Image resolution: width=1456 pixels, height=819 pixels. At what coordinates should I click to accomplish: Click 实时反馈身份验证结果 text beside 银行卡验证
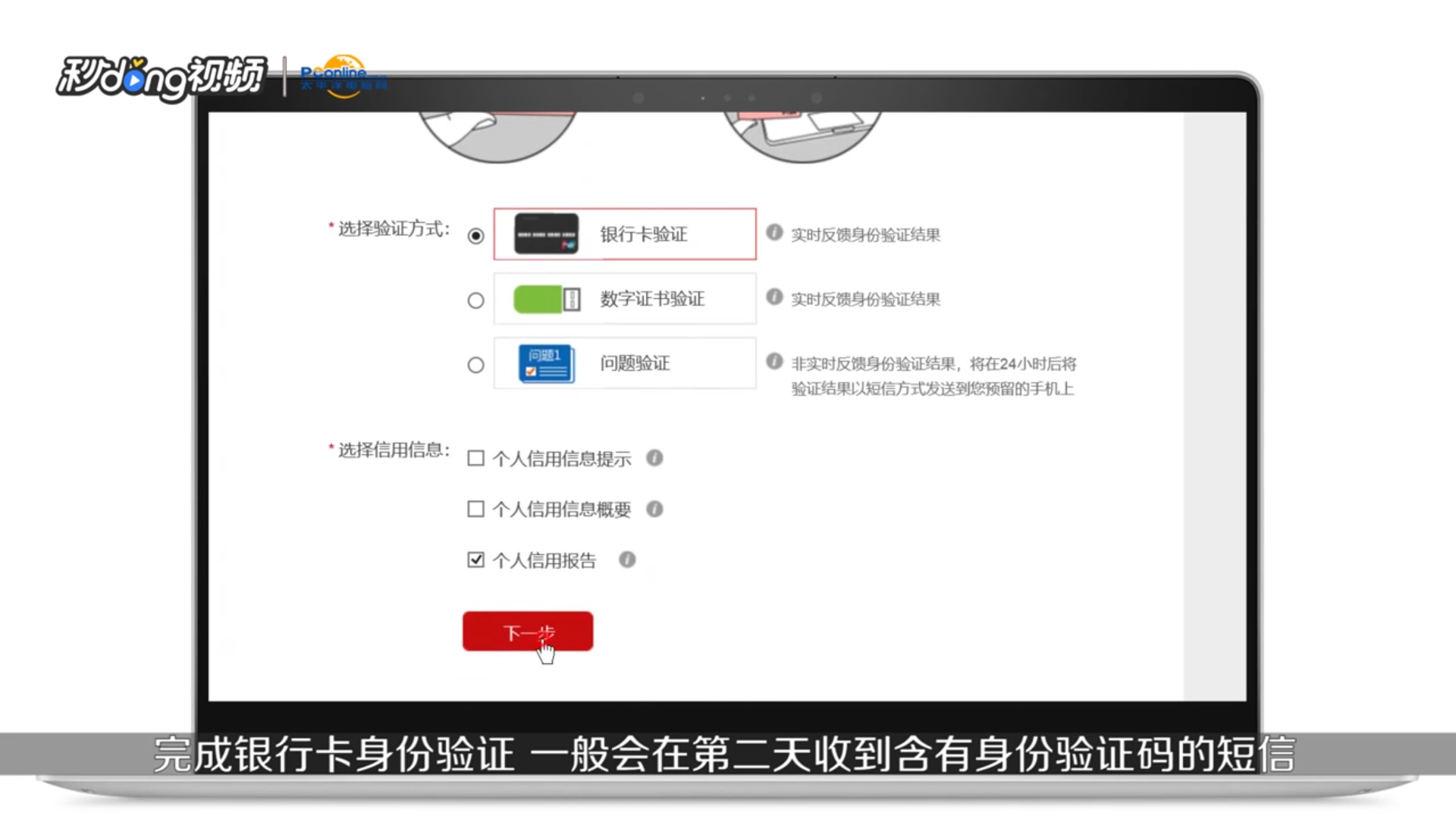pos(865,235)
